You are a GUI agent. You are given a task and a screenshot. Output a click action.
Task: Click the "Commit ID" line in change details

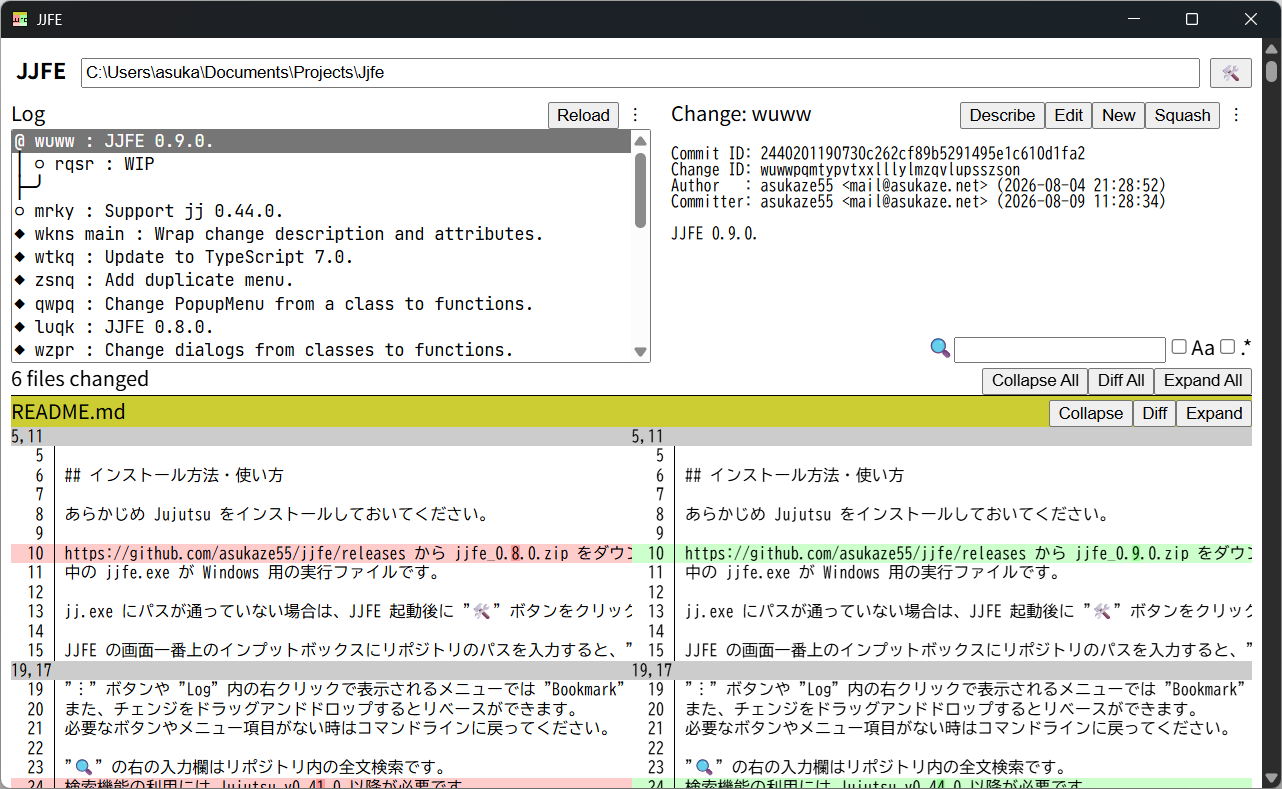click(x=878, y=154)
